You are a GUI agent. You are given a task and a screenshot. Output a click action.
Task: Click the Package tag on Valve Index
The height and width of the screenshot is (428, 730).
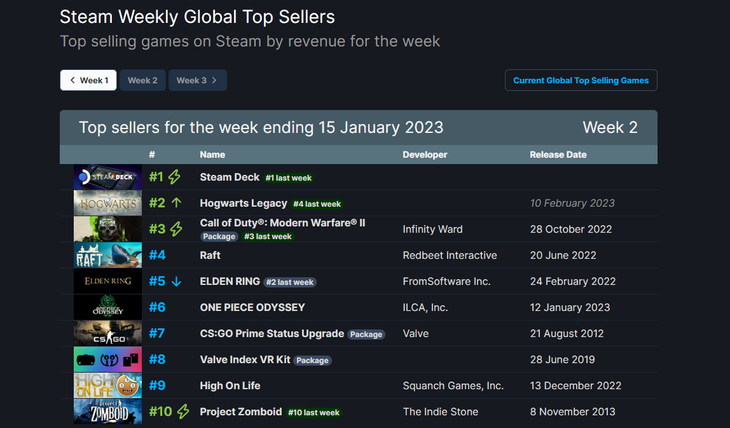(312, 360)
